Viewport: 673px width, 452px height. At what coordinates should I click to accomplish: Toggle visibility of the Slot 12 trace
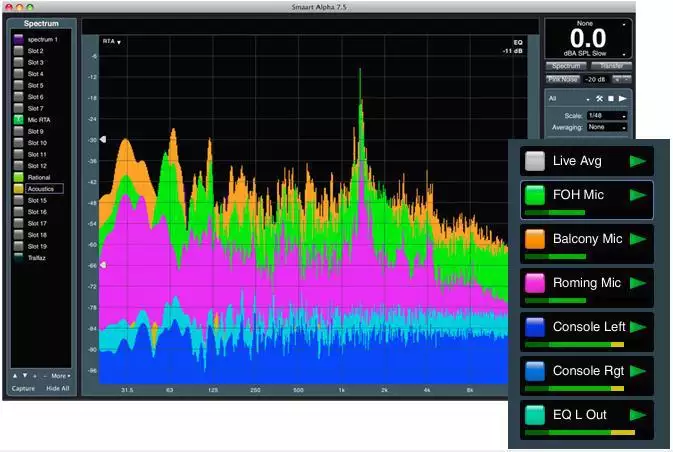click(18, 166)
